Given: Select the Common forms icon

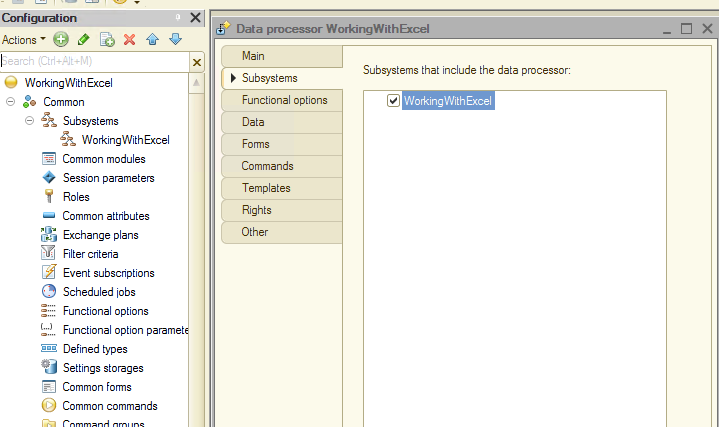Looking at the screenshot, I should [x=49, y=387].
